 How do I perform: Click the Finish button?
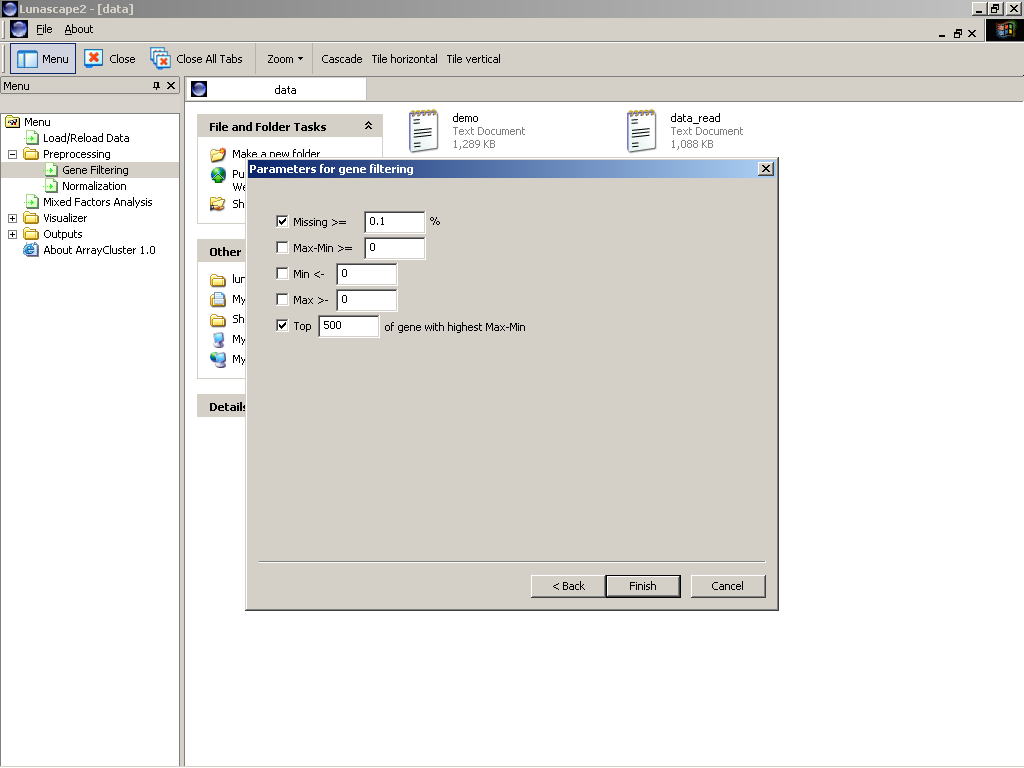pos(643,586)
